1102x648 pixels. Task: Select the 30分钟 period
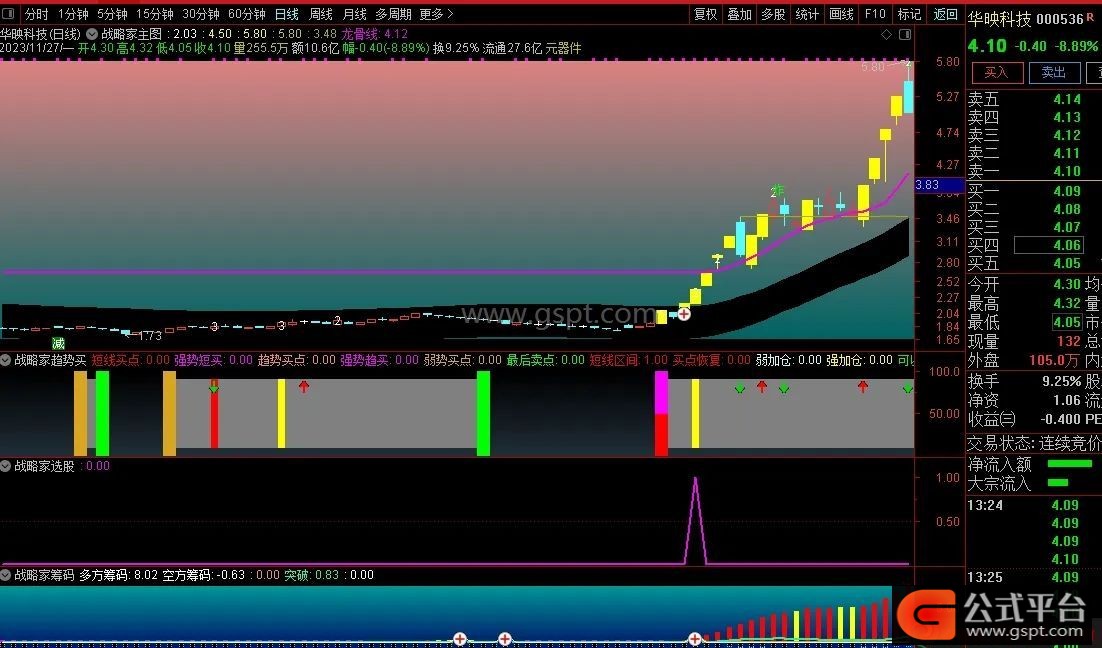click(x=201, y=14)
